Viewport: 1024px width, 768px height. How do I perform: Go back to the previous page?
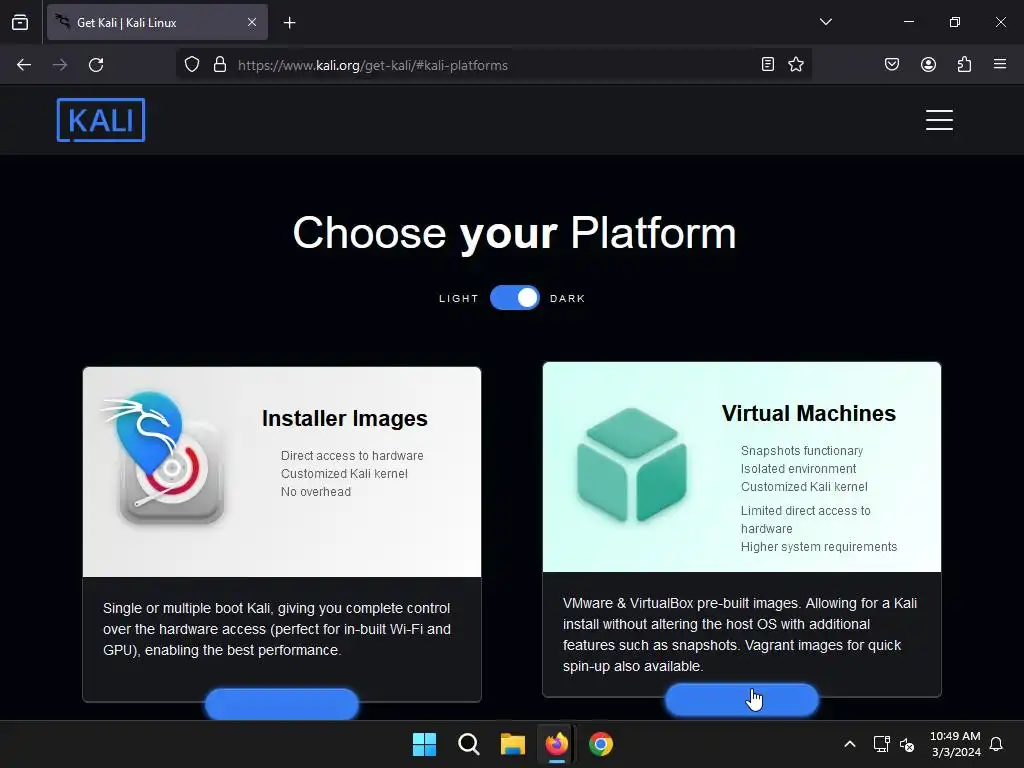[x=24, y=65]
